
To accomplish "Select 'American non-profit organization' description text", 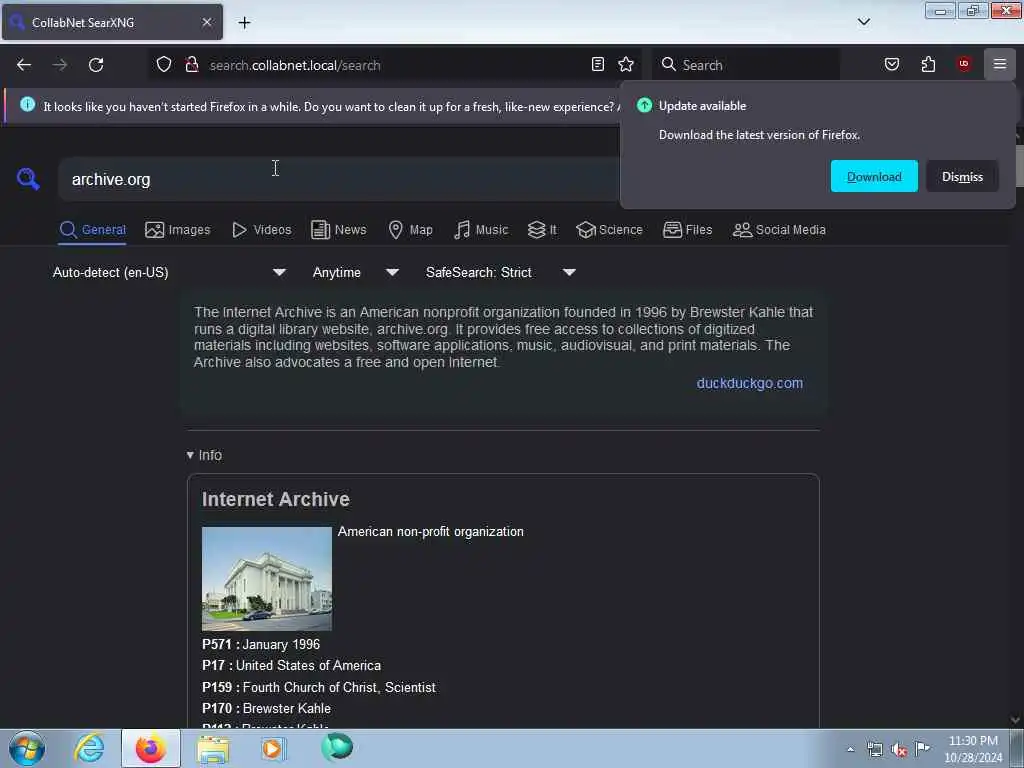I will (x=430, y=532).
